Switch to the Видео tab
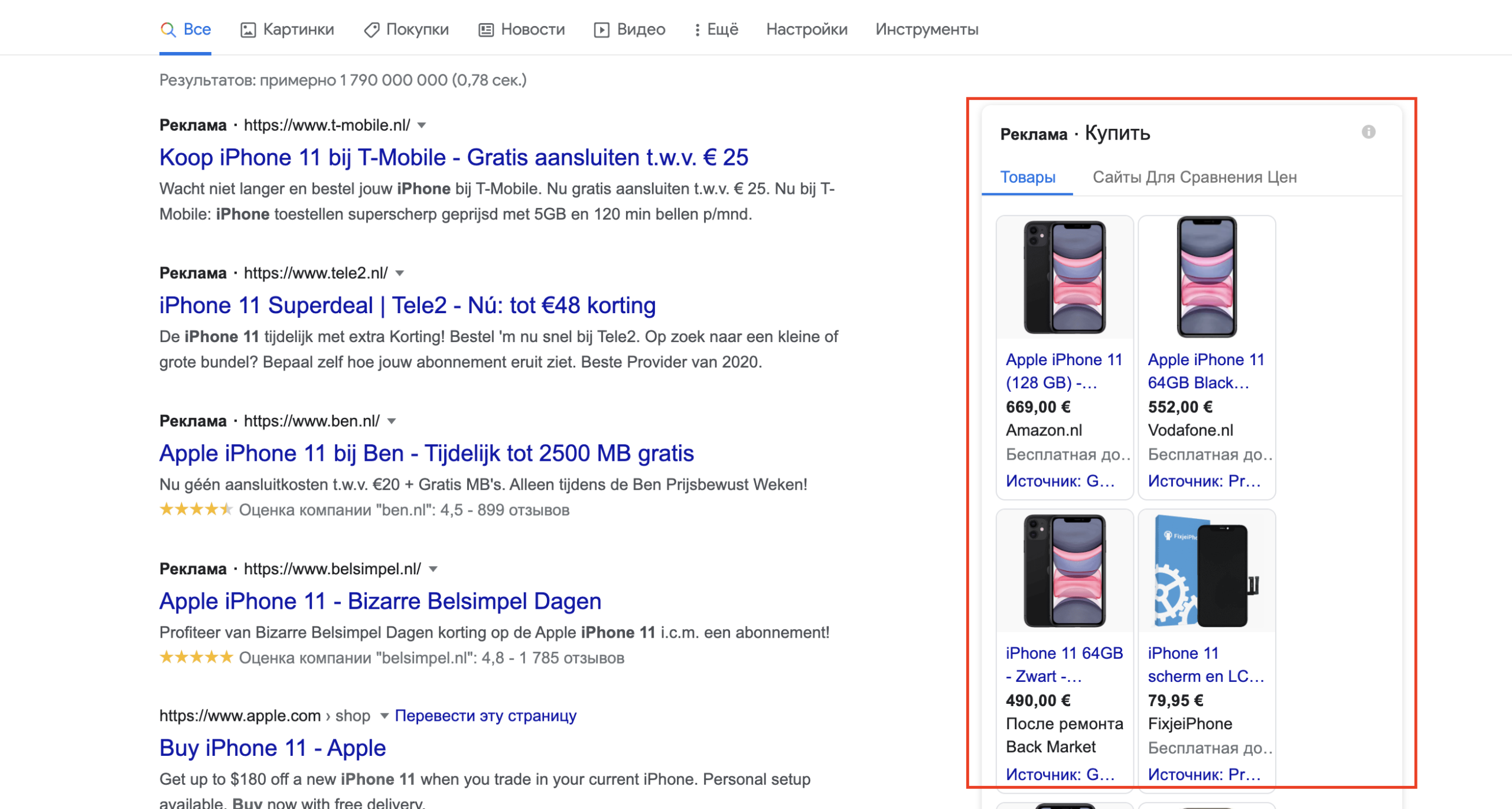Image resolution: width=1512 pixels, height=809 pixels. click(630, 29)
